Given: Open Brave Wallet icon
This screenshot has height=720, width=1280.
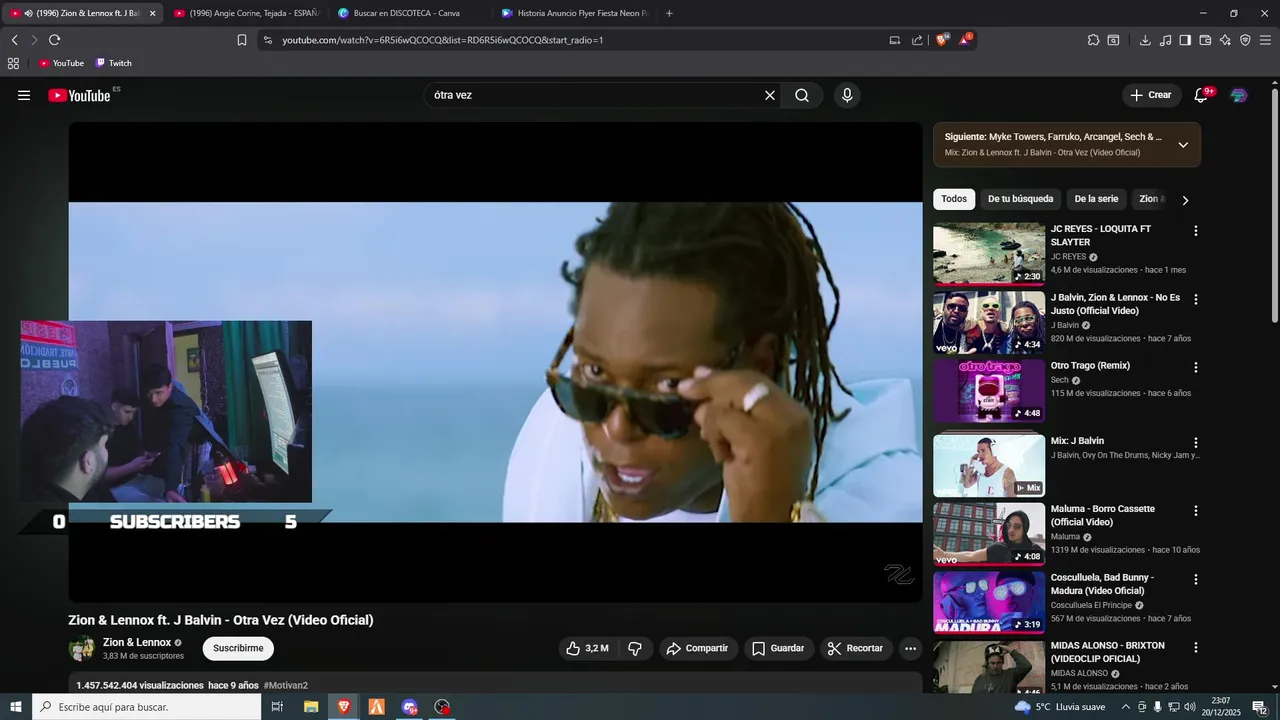Looking at the screenshot, I should [x=1205, y=40].
